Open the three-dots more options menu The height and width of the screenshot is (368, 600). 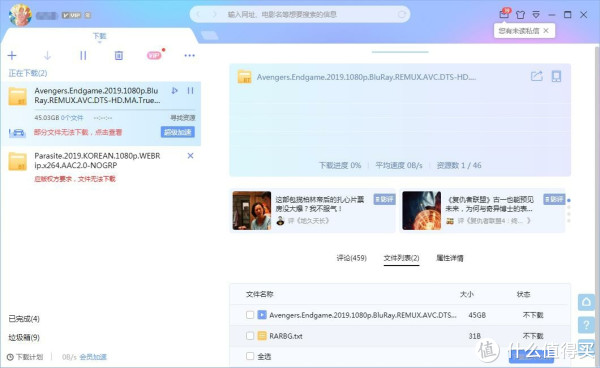coord(189,56)
